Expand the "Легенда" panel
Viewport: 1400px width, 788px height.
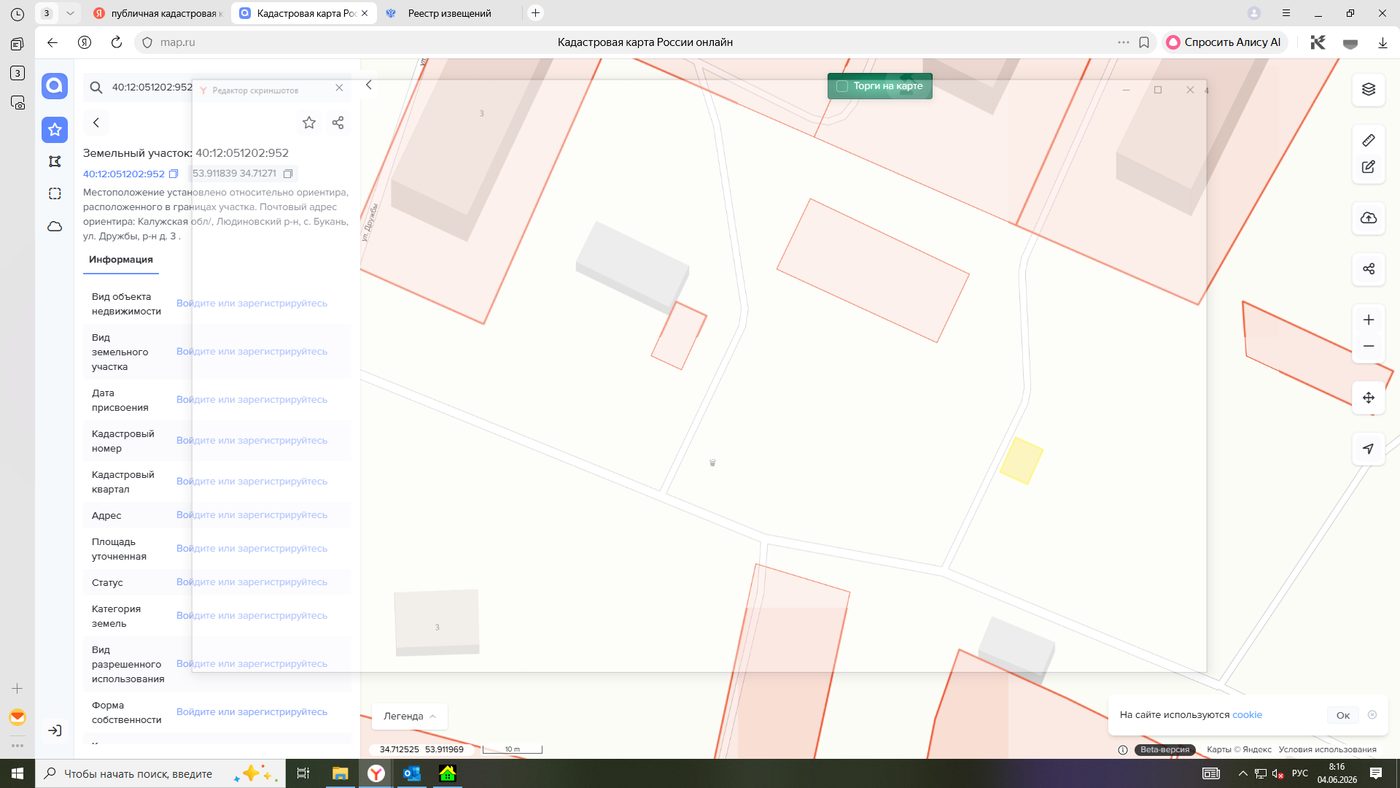409,716
